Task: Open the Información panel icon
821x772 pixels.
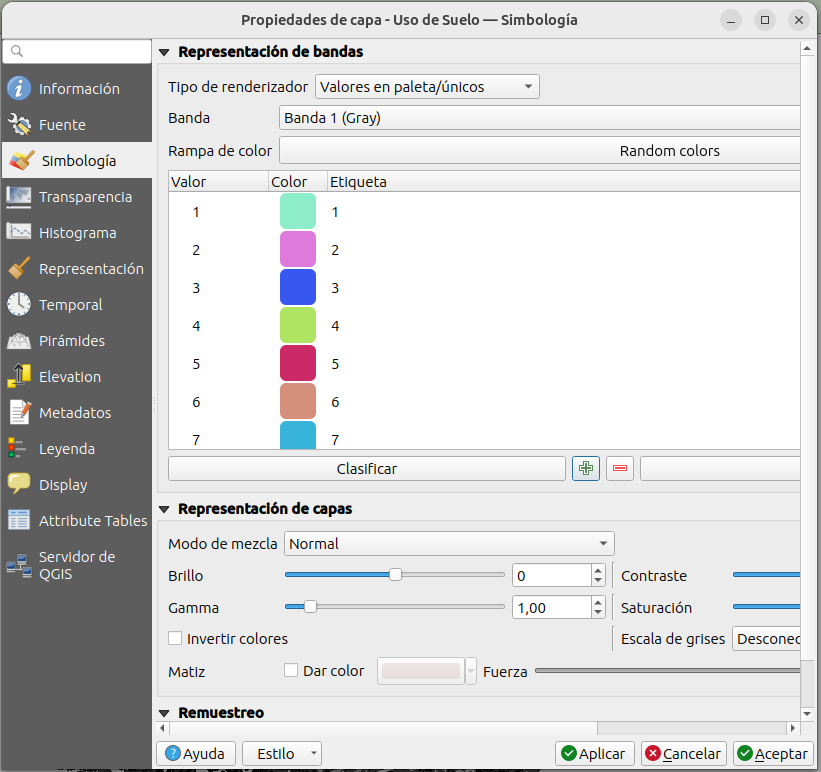Action: 19,88
